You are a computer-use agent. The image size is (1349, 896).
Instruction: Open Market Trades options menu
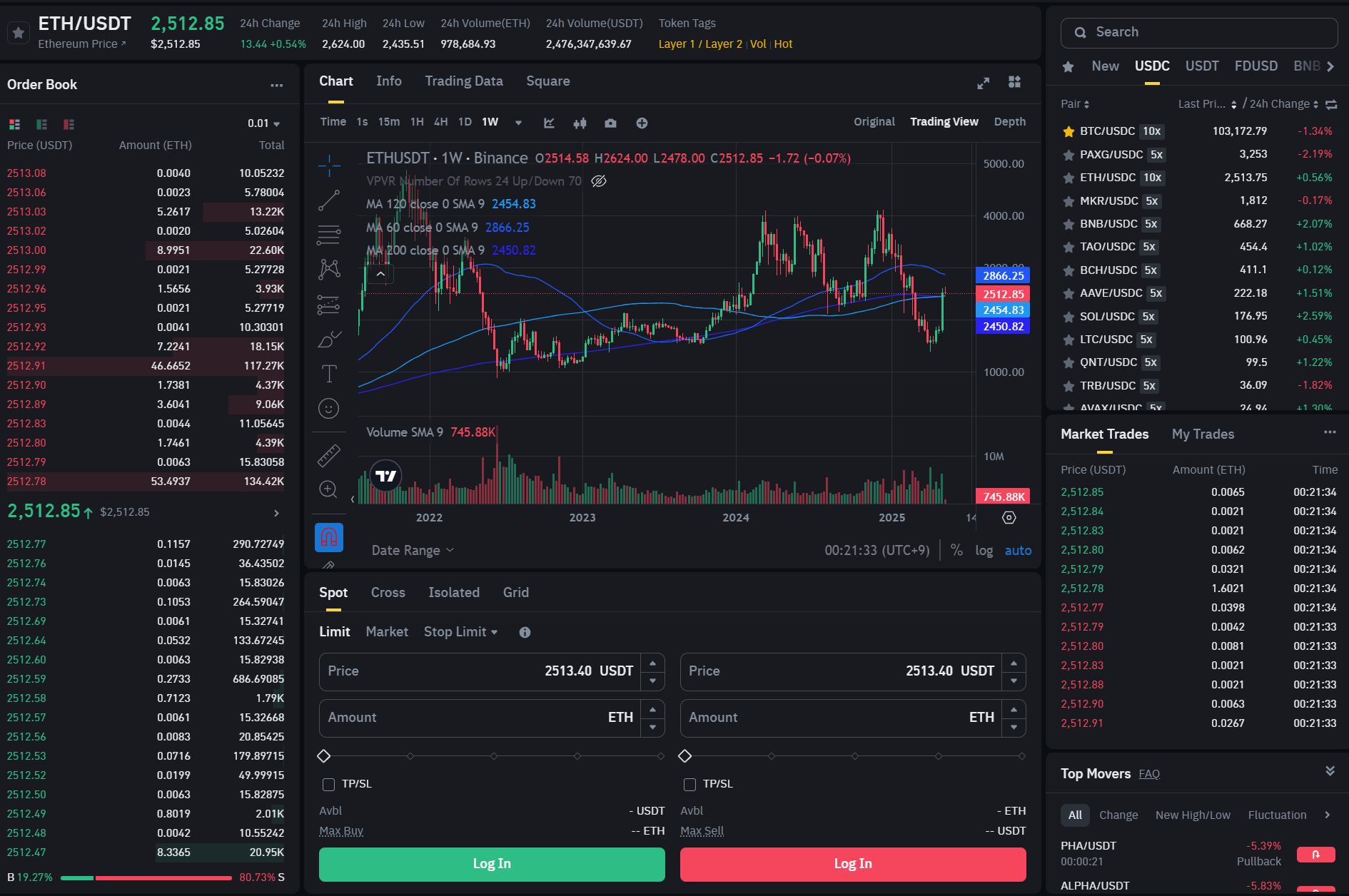coord(1330,432)
